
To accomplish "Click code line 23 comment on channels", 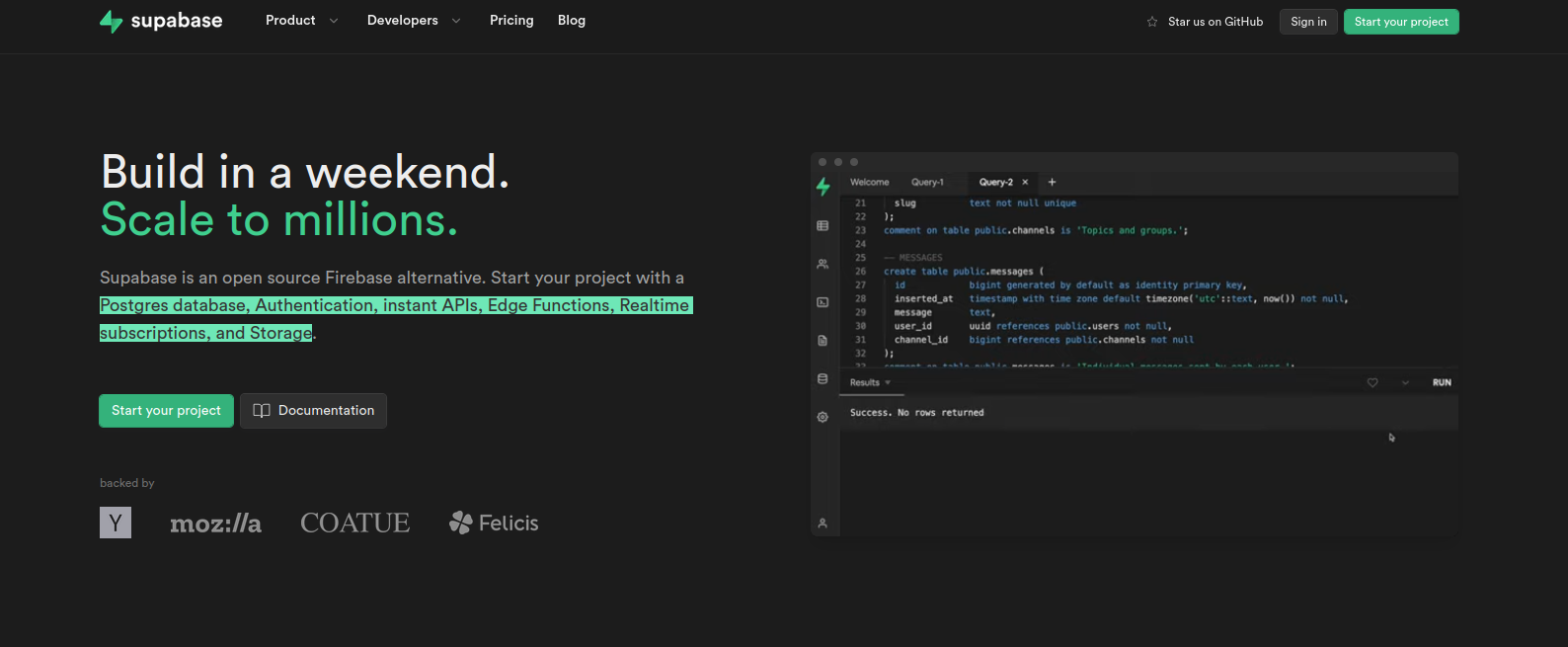I will pos(1036,230).
